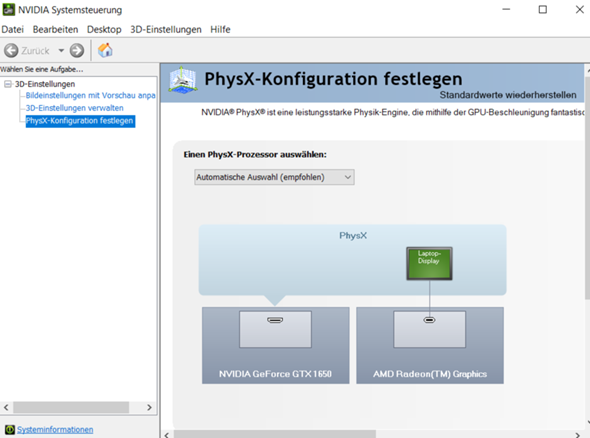
Task: Click the Wählen Sie eine Aufgabe label
Action: tap(41, 69)
